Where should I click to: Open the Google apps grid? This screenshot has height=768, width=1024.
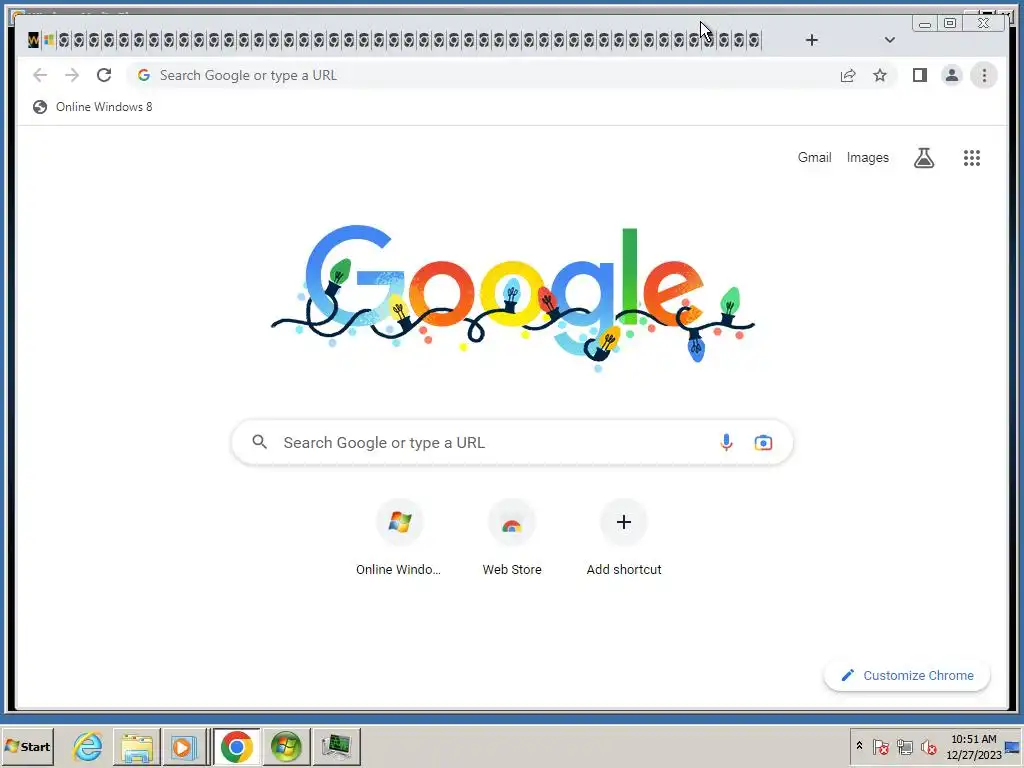tap(972, 157)
